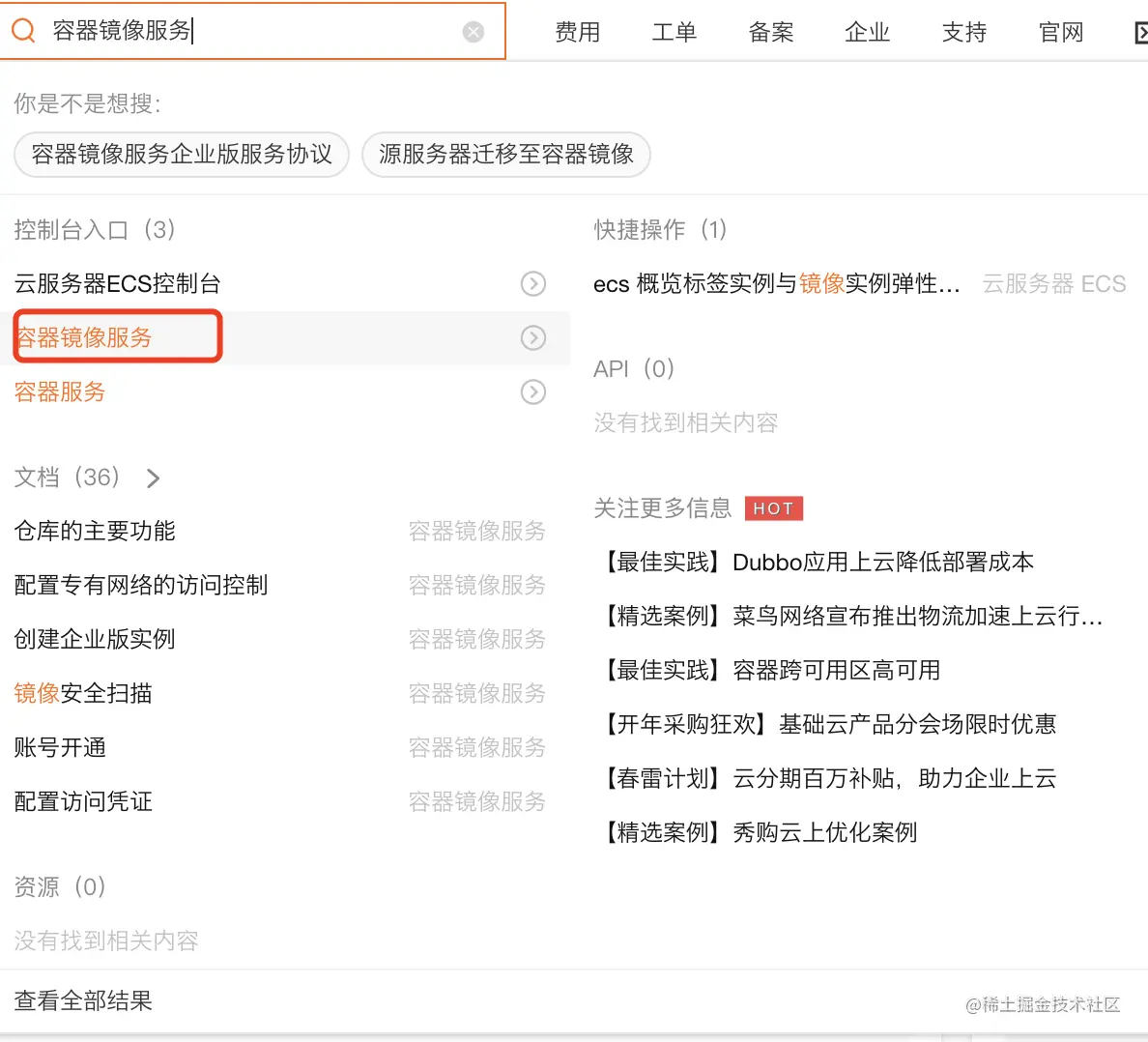Click the cut-off icon right of 官网
Viewport: 1148px width, 1042px height.
point(1140,32)
